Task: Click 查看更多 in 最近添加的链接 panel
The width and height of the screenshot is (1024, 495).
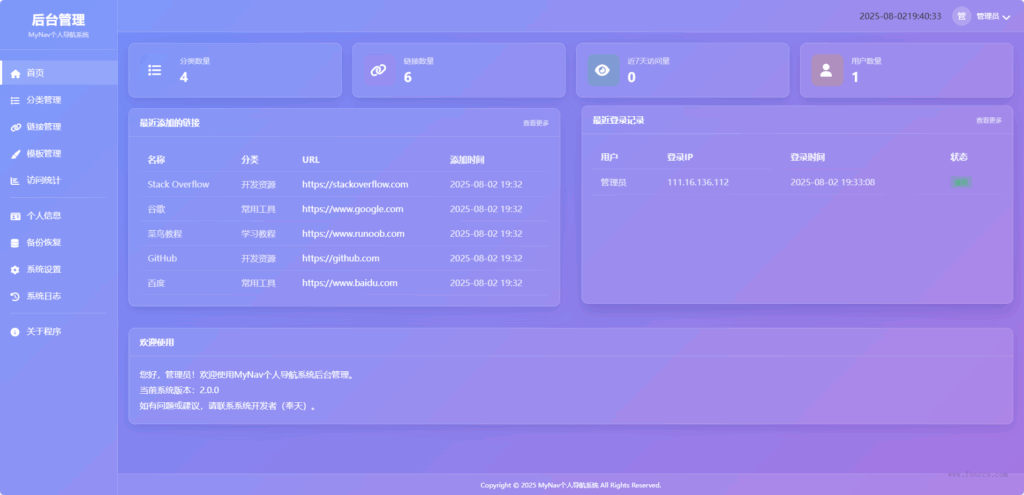Action: (x=535, y=123)
